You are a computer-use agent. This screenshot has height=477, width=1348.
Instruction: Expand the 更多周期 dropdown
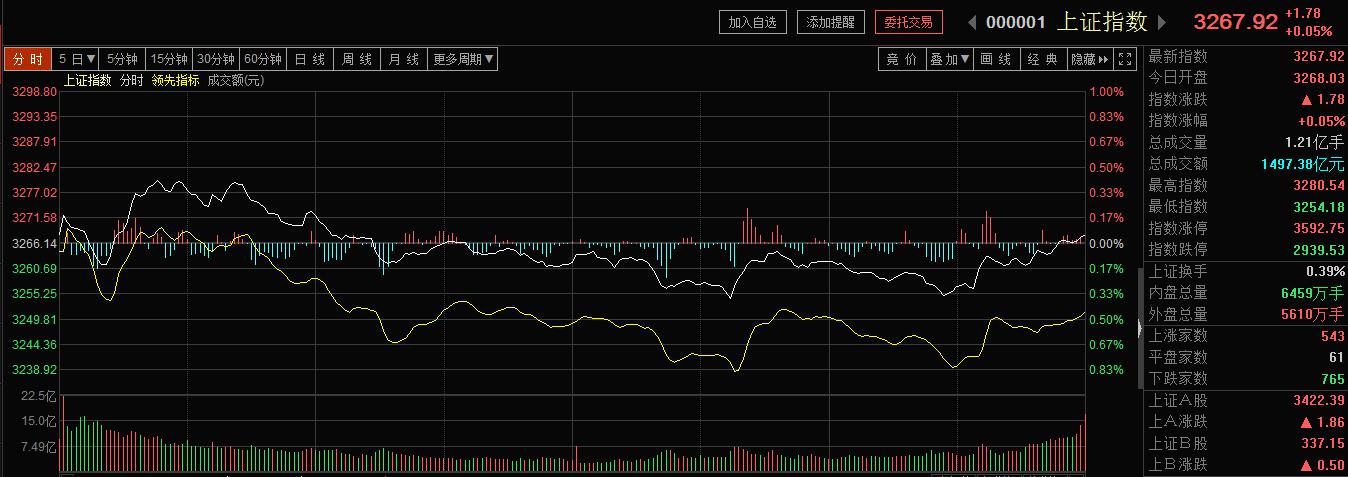pyautogui.click(x=462, y=59)
